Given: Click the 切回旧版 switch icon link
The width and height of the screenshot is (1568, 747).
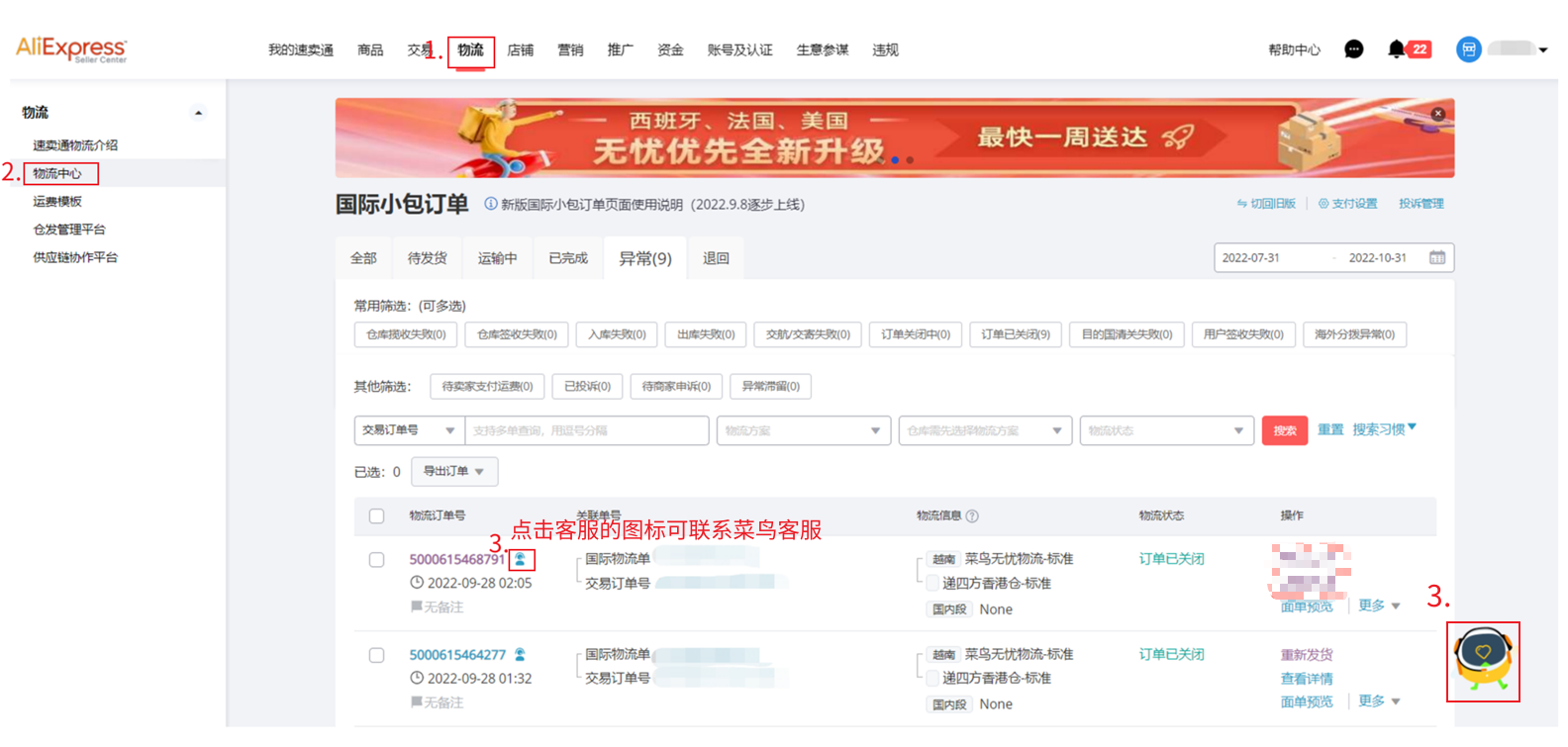Looking at the screenshot, I should click(1266, 204).
